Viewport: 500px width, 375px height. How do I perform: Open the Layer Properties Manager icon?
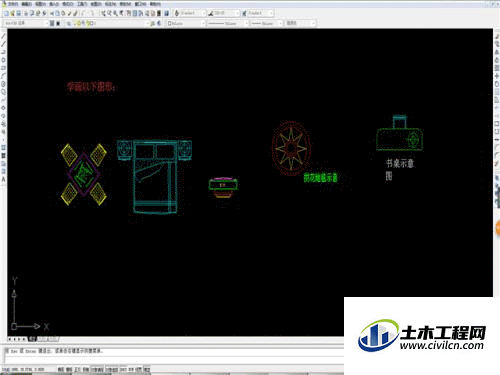pyautogui.click(x=68, y=23)
